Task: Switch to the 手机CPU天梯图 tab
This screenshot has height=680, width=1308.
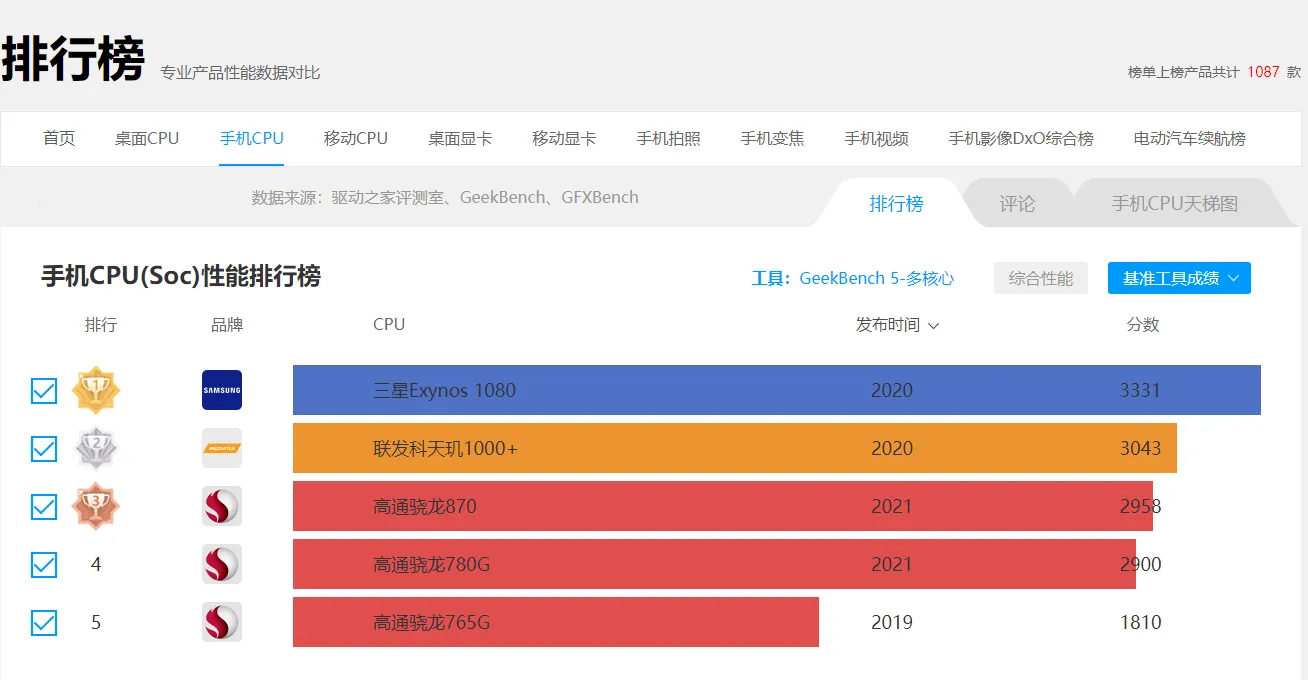Action: 1175,204
